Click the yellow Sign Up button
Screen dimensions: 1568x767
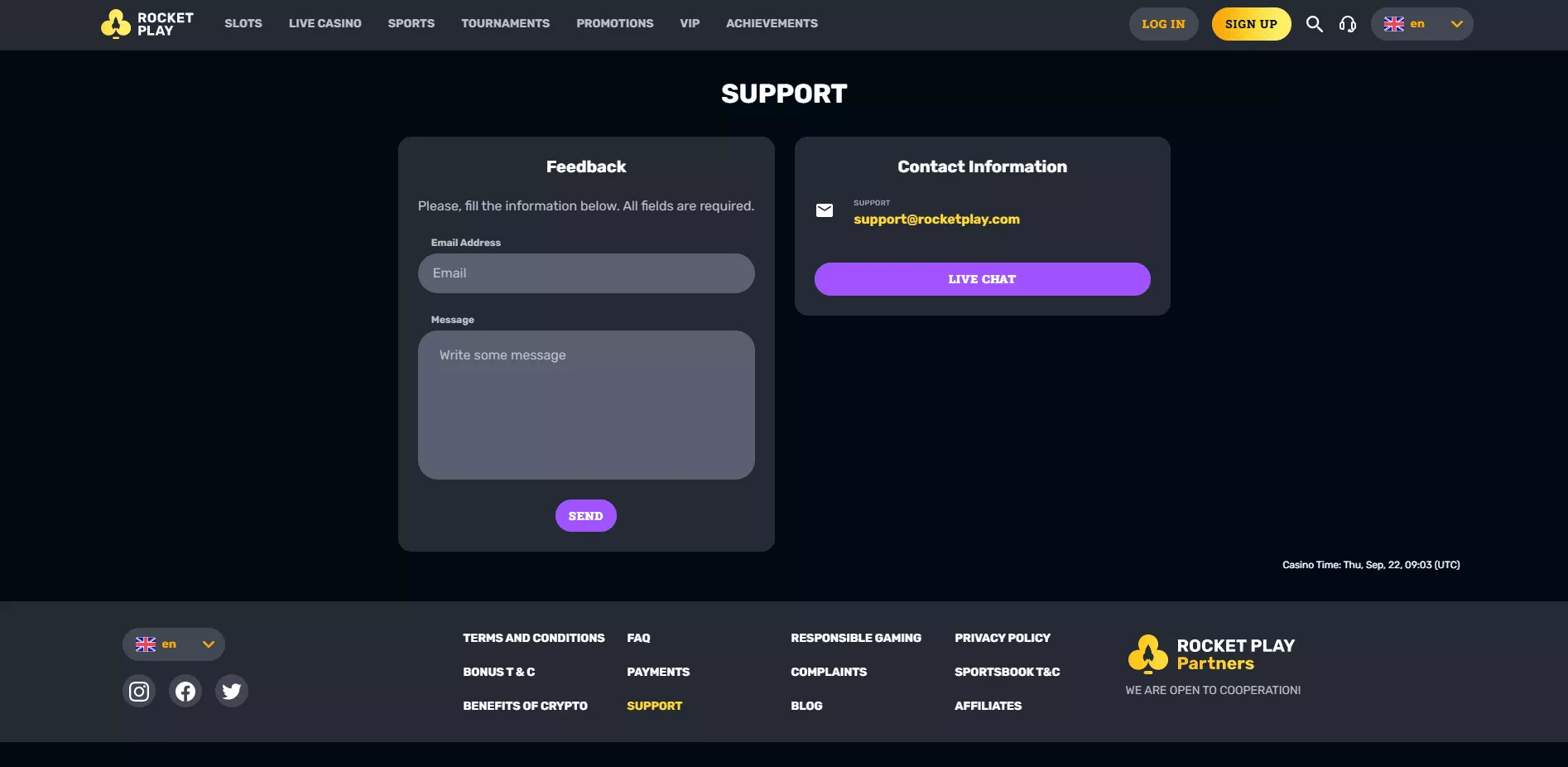[x=1251, y=24]
